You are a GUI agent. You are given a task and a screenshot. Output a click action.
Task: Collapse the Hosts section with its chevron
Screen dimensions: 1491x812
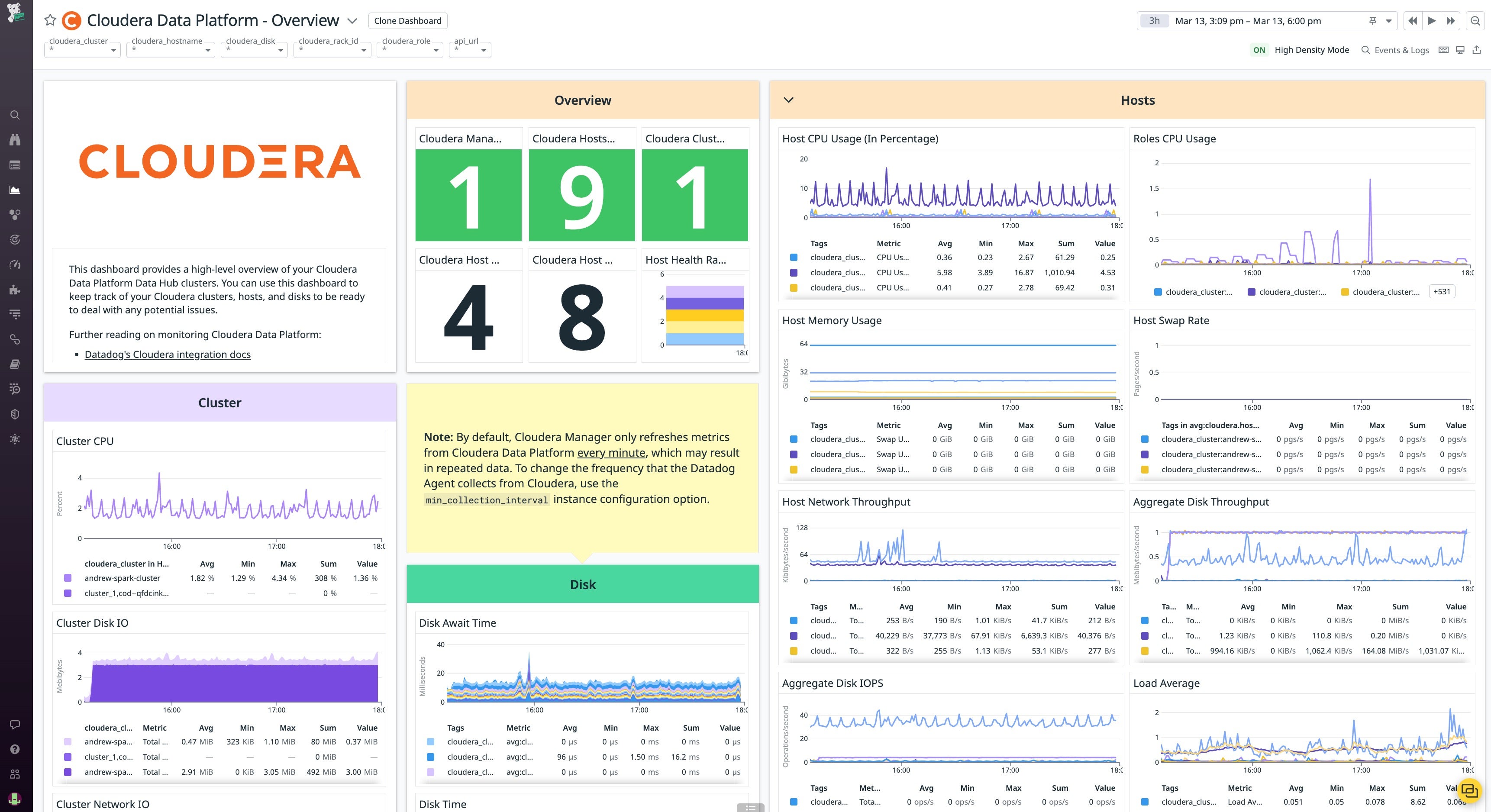tap(788, 100)
